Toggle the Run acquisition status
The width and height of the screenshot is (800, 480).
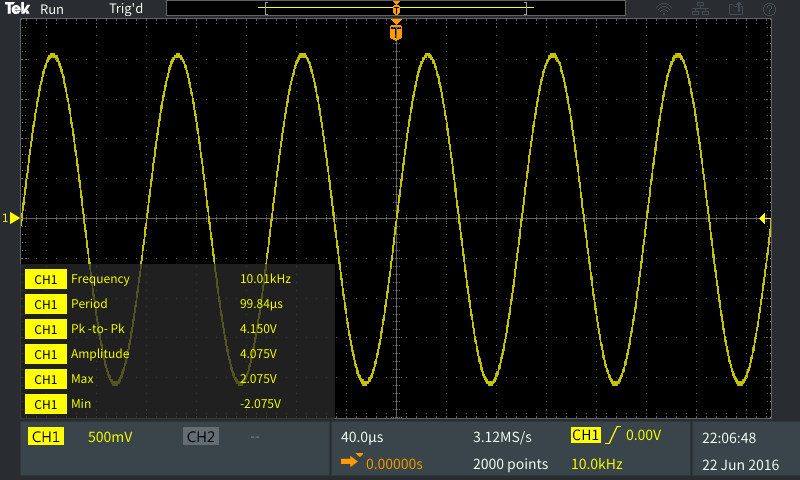(x=53, y=8)
